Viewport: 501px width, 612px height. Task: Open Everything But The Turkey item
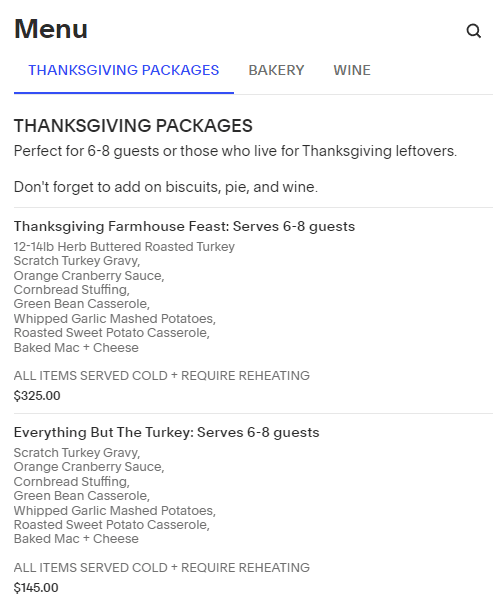click(167, 432)
